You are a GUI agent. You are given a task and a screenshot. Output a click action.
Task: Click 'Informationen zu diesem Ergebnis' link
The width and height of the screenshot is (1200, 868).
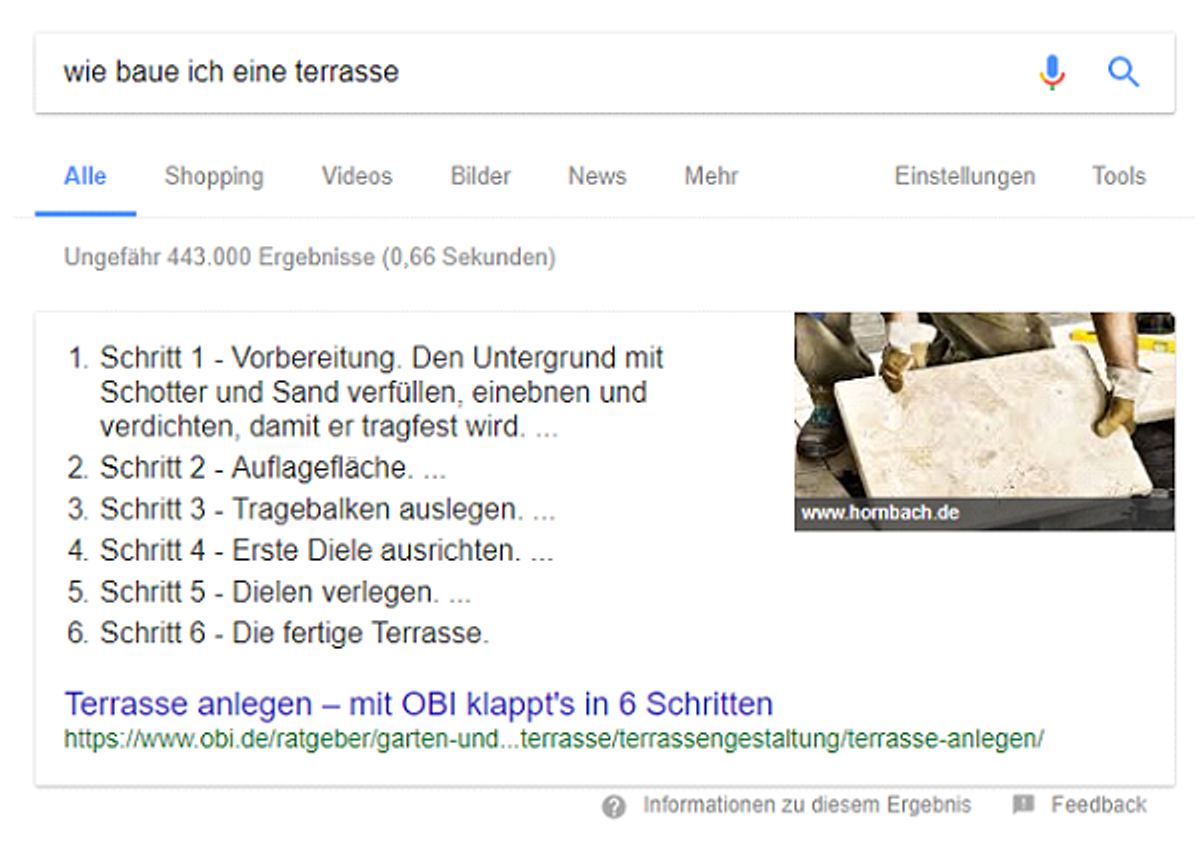pos(807,805)
